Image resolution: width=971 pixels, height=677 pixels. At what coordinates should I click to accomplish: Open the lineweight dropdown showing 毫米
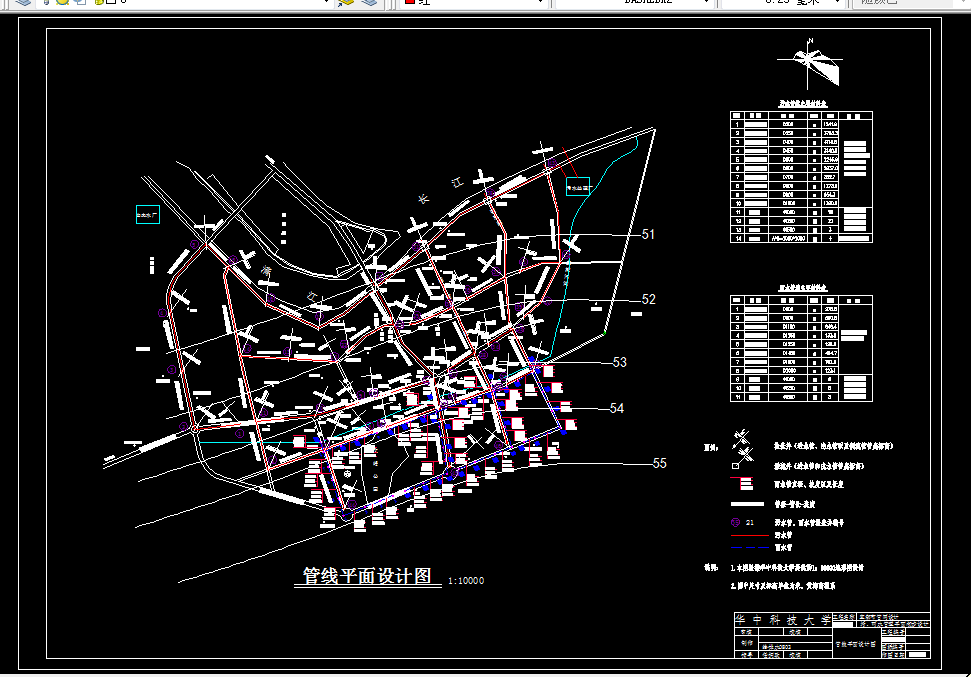click(x=782, y=2)
